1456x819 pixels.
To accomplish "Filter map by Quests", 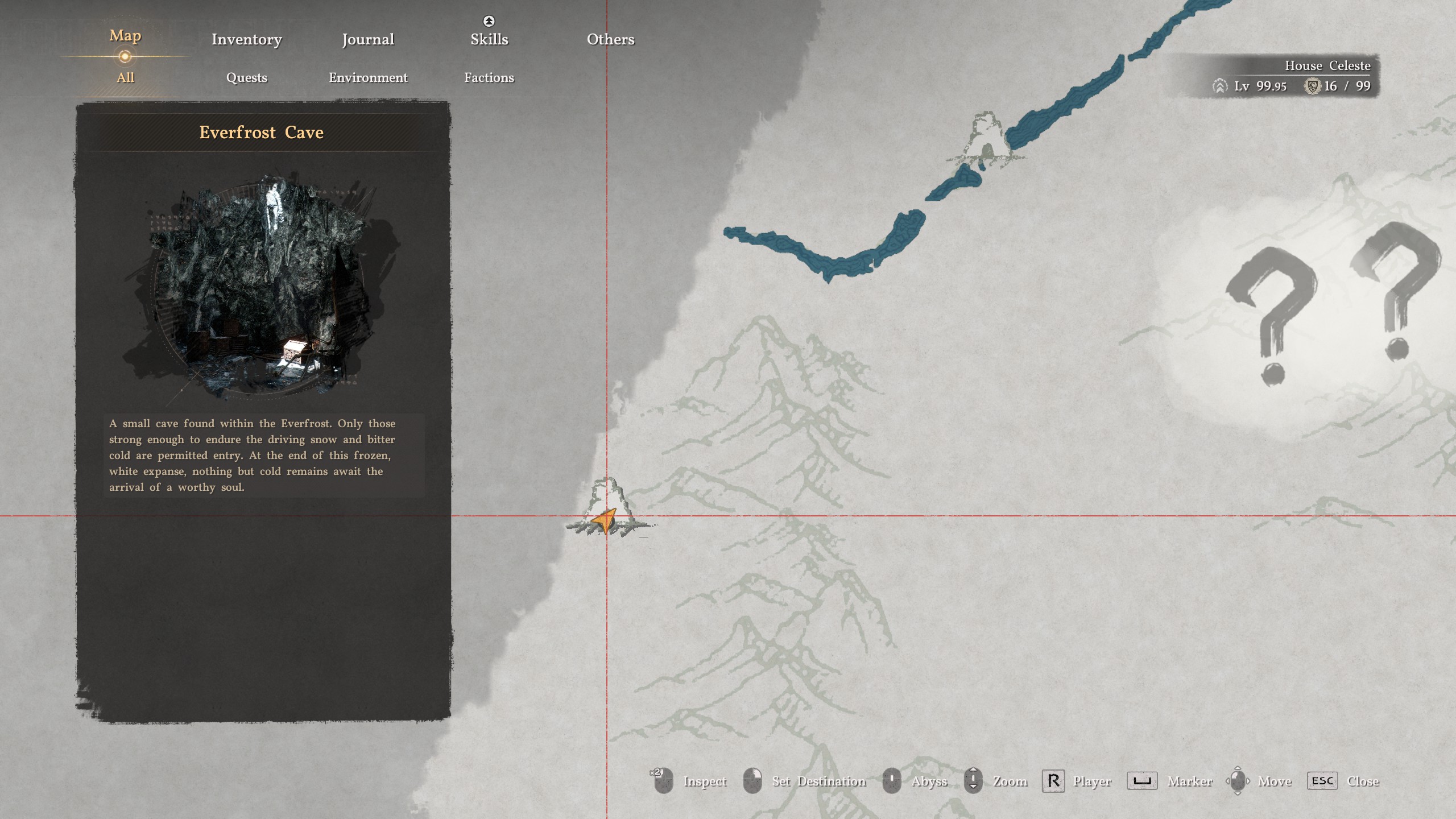I will pyautogui.click(x=247, y=77).
